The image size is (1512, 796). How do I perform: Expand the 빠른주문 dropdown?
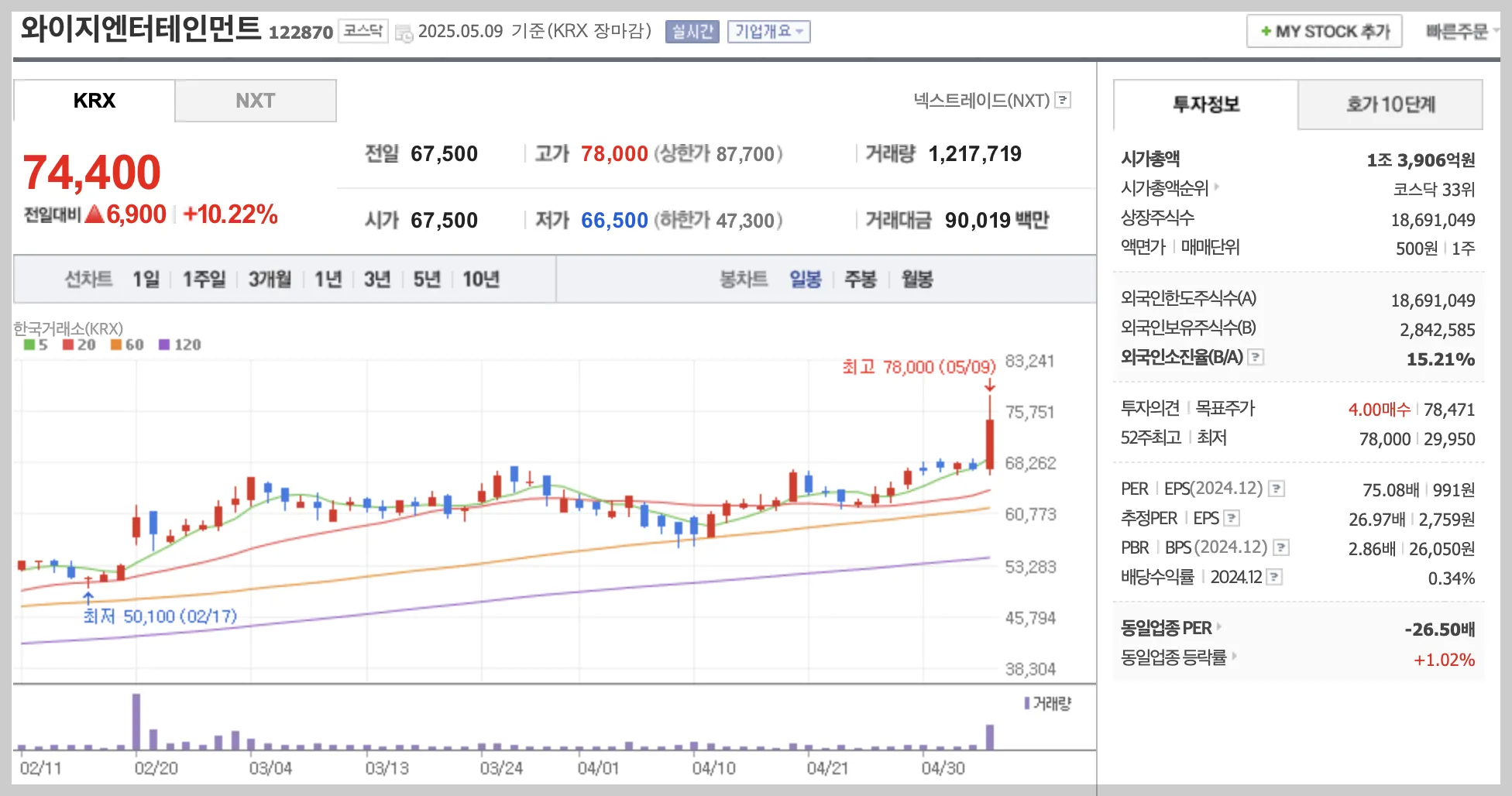tap(1462, 32)
